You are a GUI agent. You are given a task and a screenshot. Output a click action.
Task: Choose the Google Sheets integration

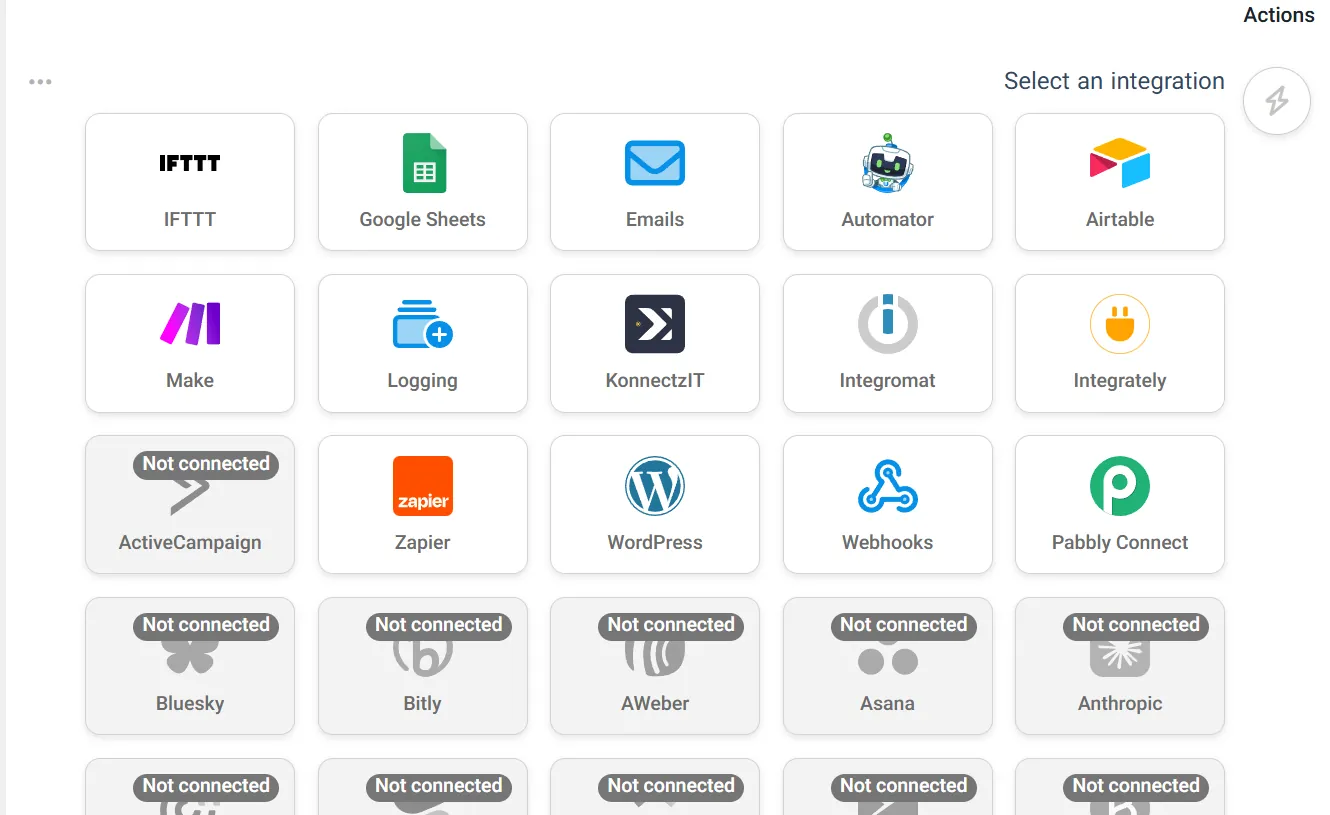[422, 181]
